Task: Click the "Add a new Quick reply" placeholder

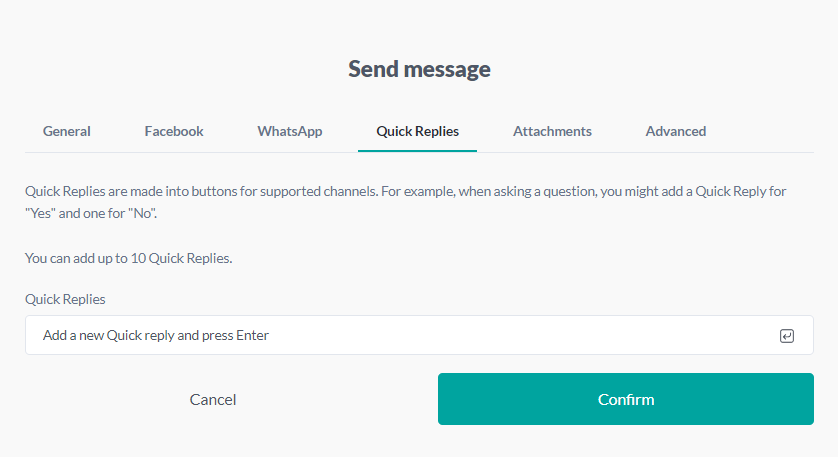Action: pos(156,336)
